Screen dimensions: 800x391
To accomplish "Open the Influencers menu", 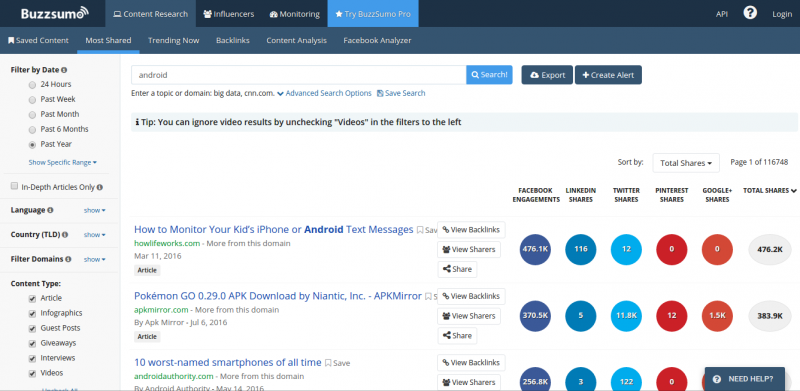I will pyautogui.click(x=229, y=14).
